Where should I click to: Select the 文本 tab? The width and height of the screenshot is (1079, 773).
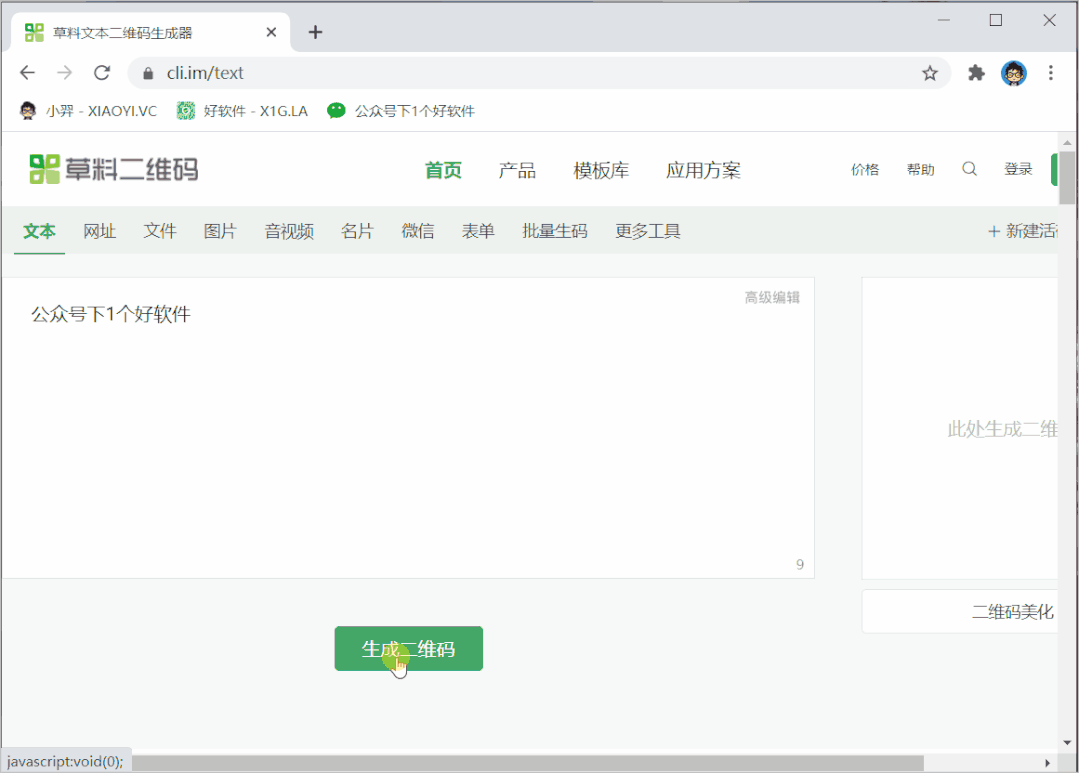[39, 231]
